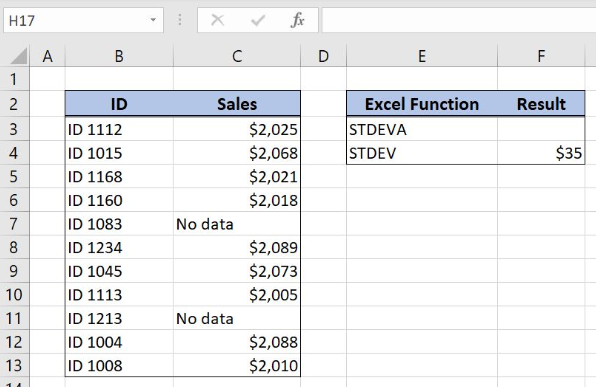
Task: Select row 7 header
Action: pyautogui.click(x=14, y=224)
